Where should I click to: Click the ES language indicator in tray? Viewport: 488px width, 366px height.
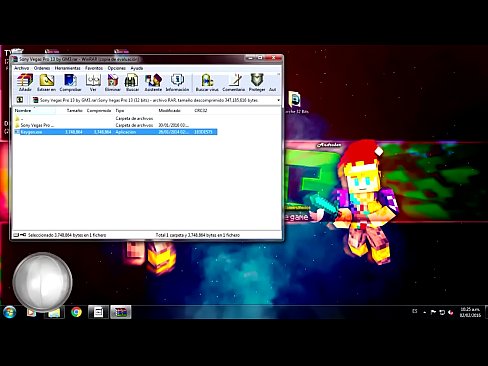[414, 311]
